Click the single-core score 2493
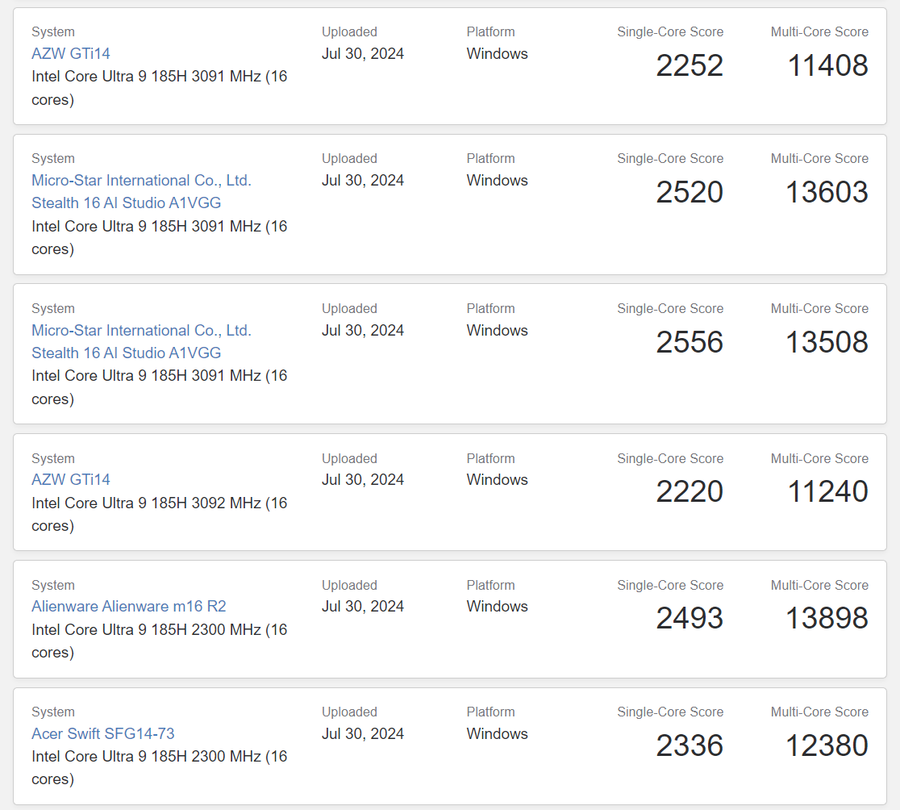The image size is (900, 810). click(689, 619)
